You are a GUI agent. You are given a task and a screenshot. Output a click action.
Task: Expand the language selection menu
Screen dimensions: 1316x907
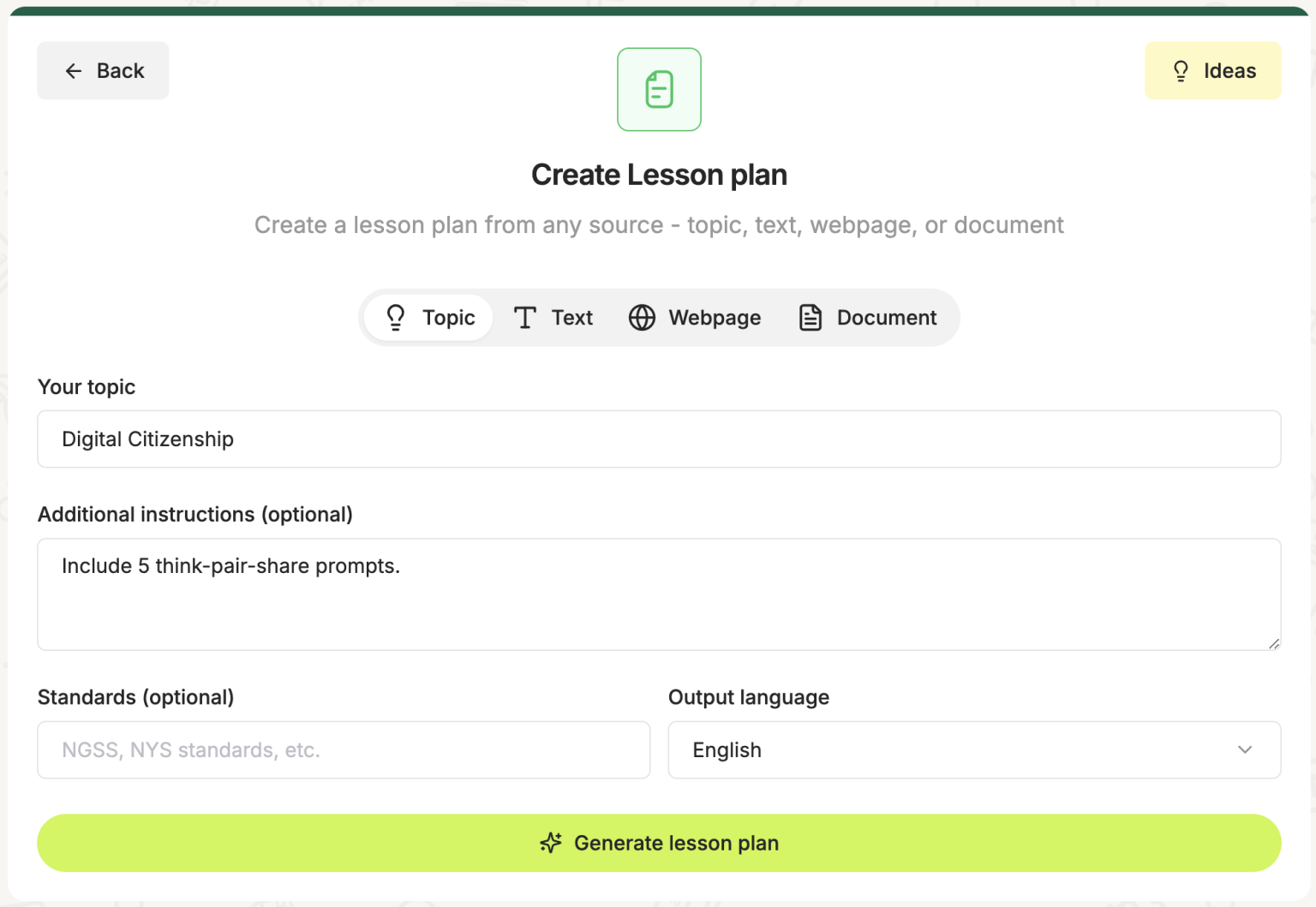(x=974, y=749)
